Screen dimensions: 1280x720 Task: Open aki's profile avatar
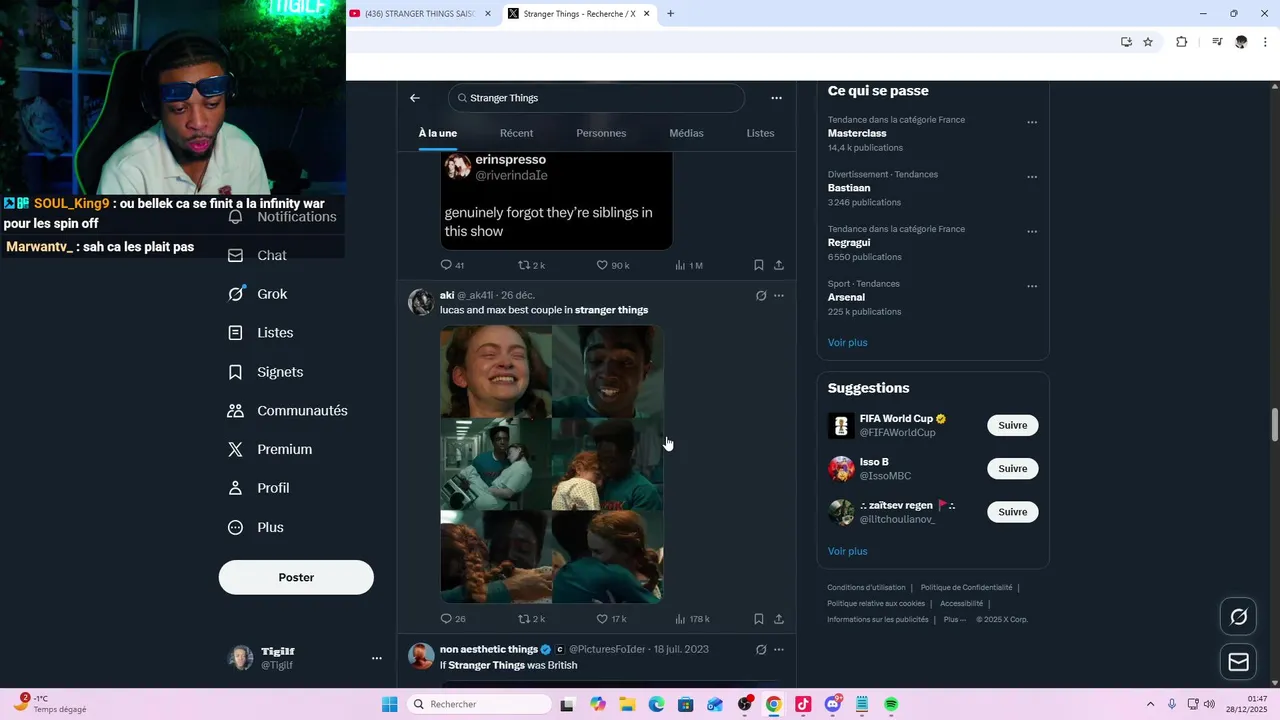click(421, 303)
